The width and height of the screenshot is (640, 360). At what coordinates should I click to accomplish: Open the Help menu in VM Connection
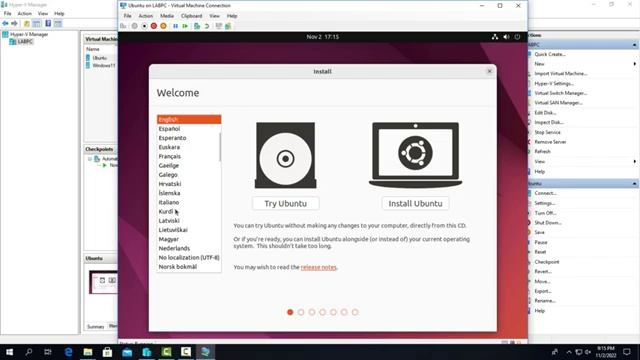click(x=232, y=16)
